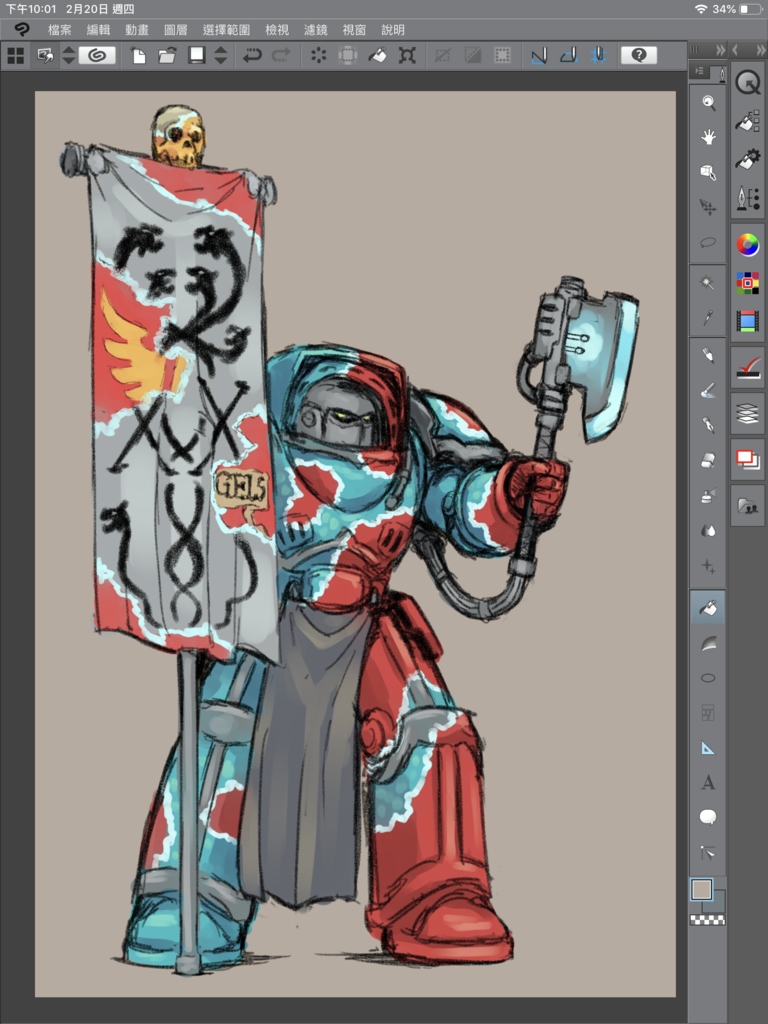Viewport: 768px width, 1024px height.
Task: Open the 視窗 (Window) menu
Action: 354,29
